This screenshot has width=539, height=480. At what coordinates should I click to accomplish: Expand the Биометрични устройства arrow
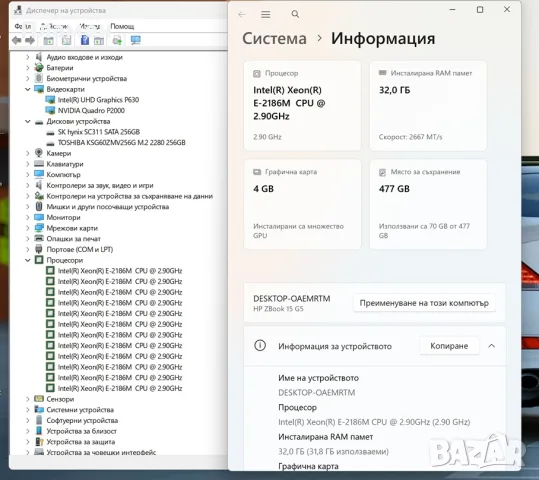pyautogui.click(x=28, y=78)
